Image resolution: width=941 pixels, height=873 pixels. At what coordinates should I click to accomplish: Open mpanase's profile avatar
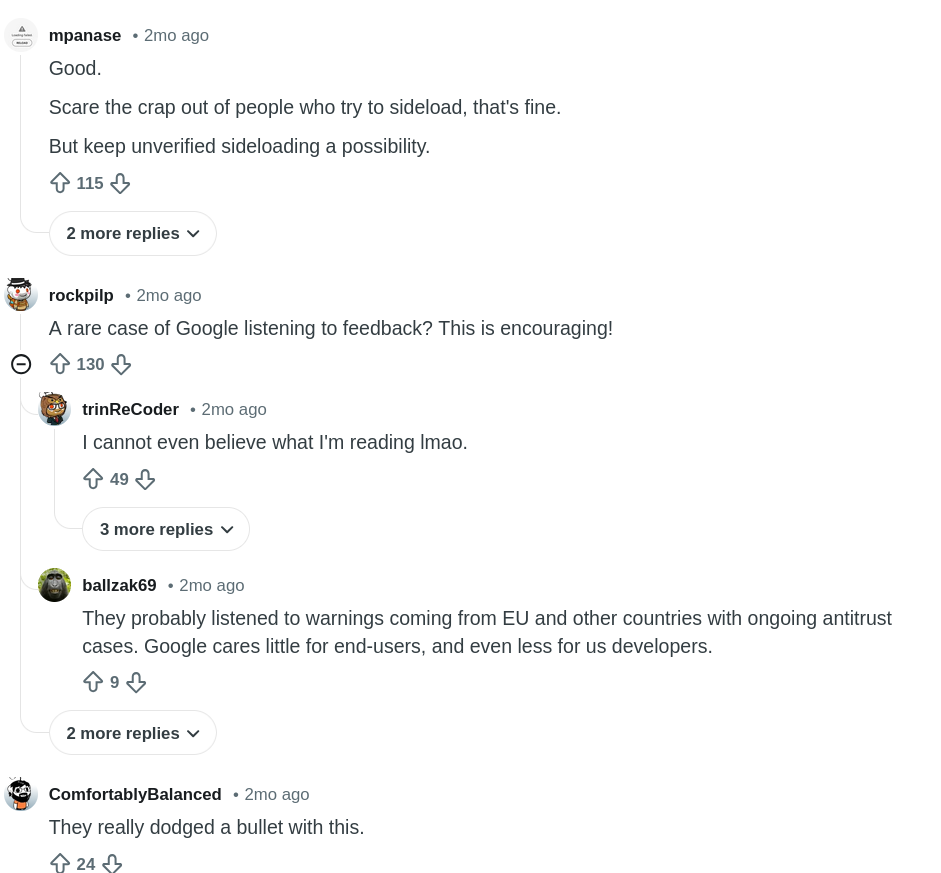coord(21,34)
